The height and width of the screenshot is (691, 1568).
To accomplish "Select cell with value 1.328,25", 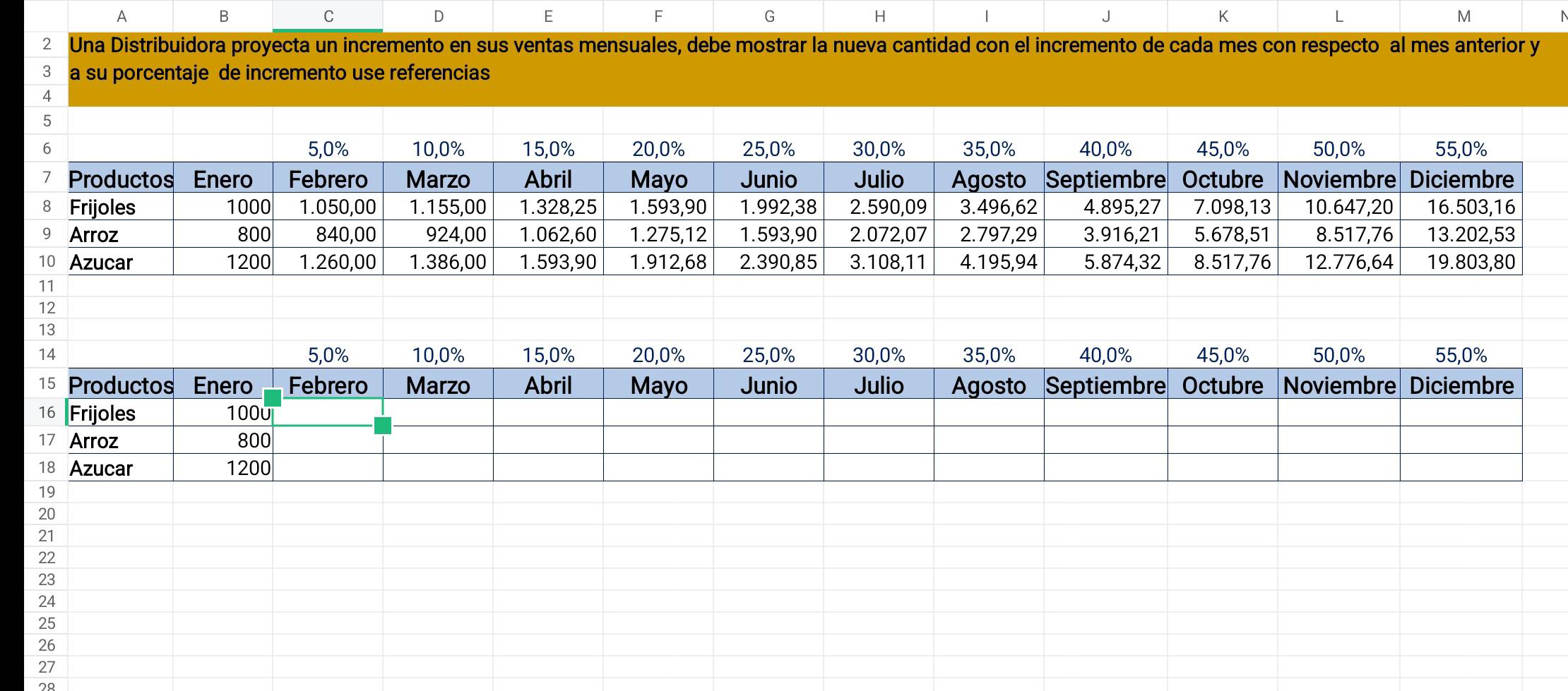I will click(548, 206).
